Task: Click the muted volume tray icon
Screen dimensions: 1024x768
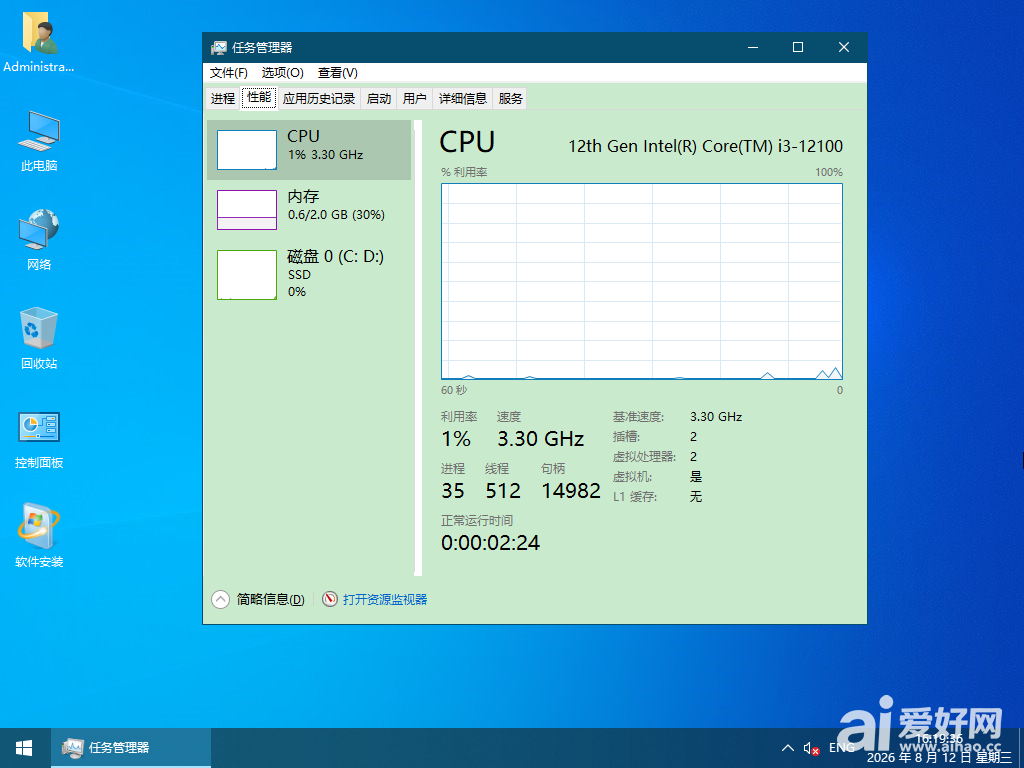Action: pyautogui.click(x=810, y=748)
